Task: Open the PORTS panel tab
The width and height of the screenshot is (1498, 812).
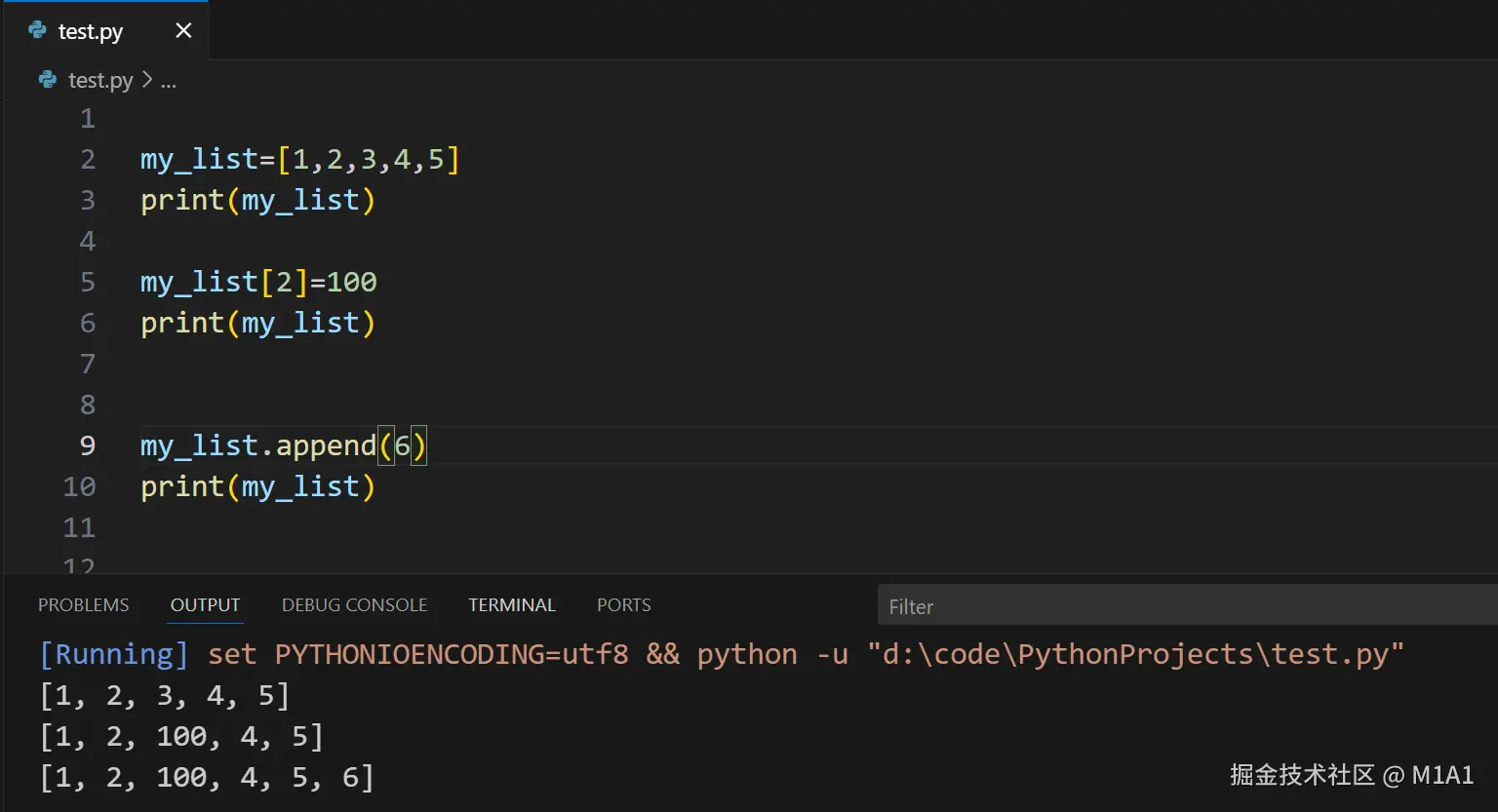Action: (623, 605)
